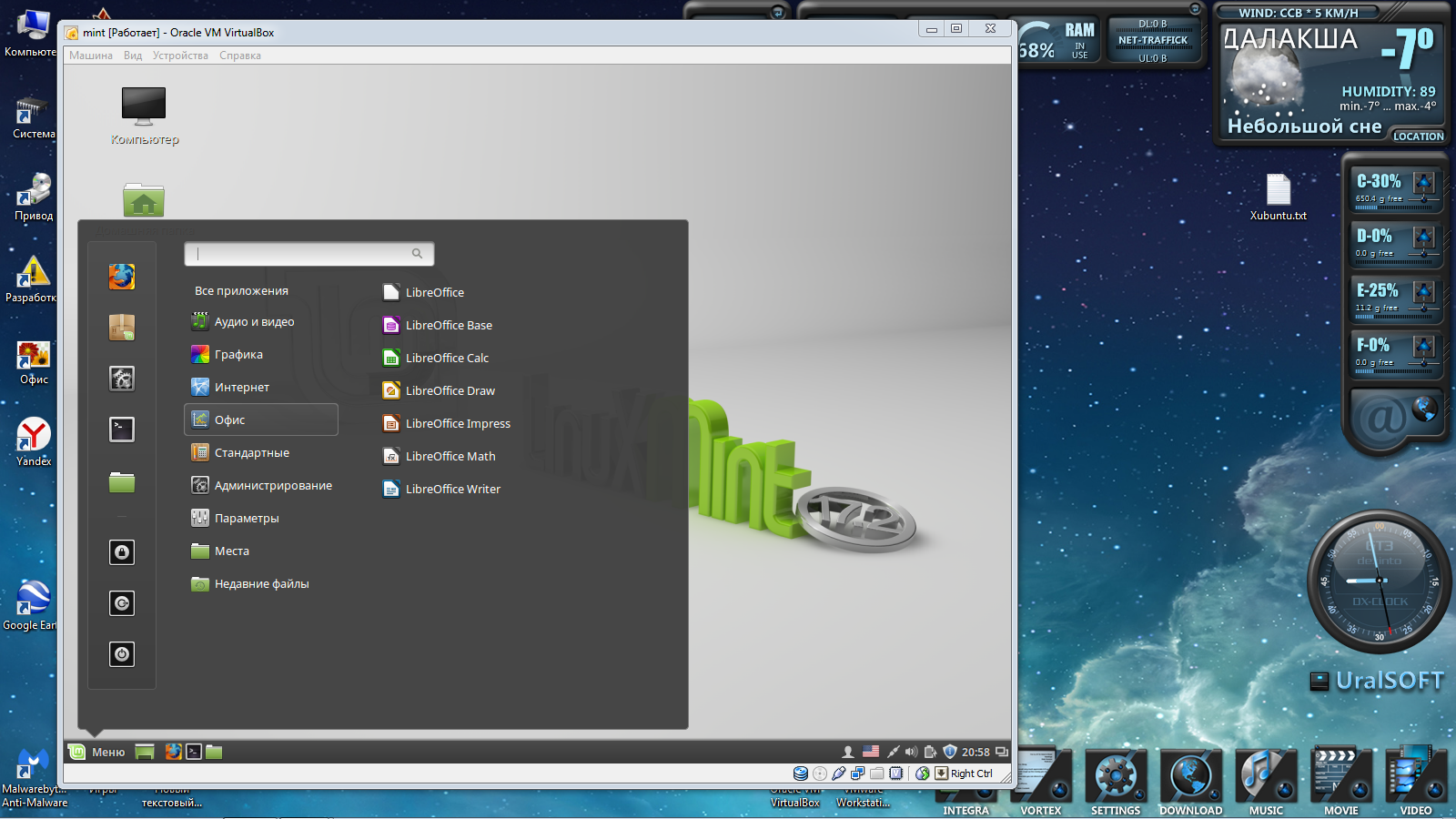Launch Terminal from the Mint panel
The image size is (1456, 819).
194,752
